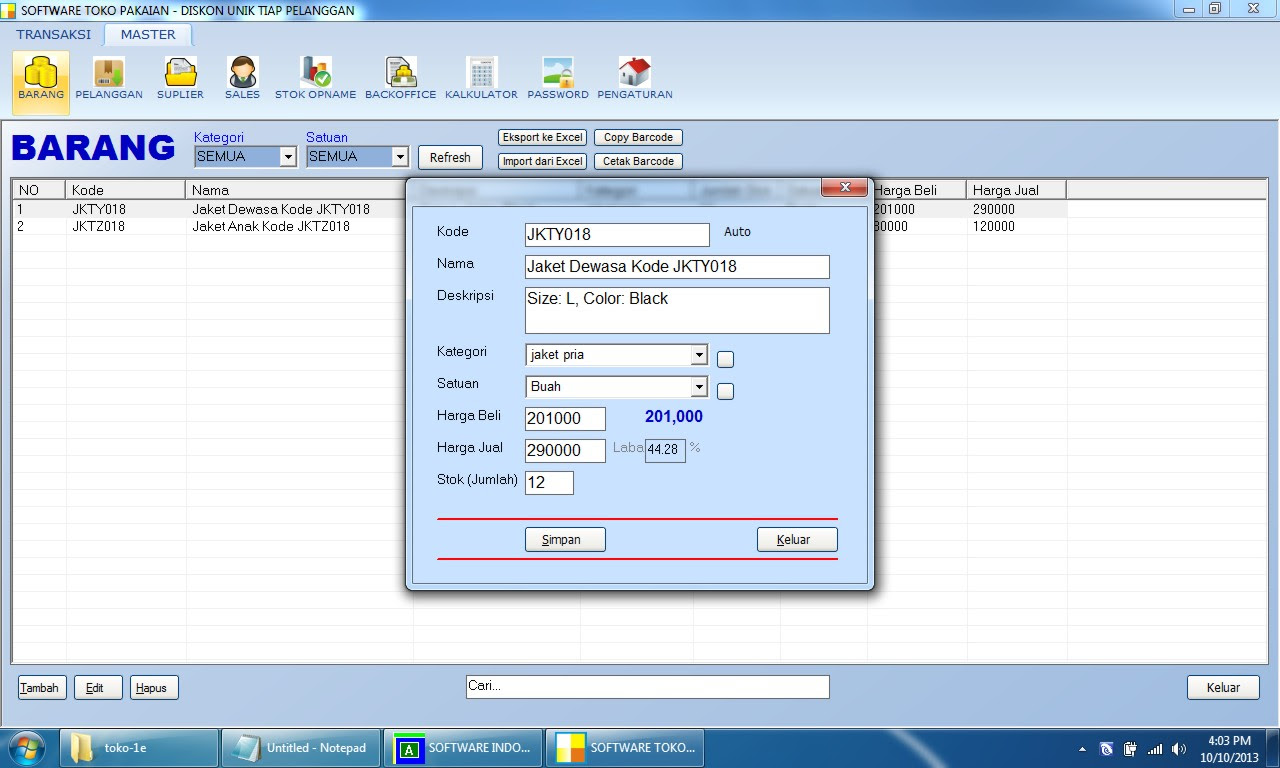The height and width of the screenshot is (768, 1280).
Task: Click the taskbar clock 4:03 PM
Action: 1229,741
